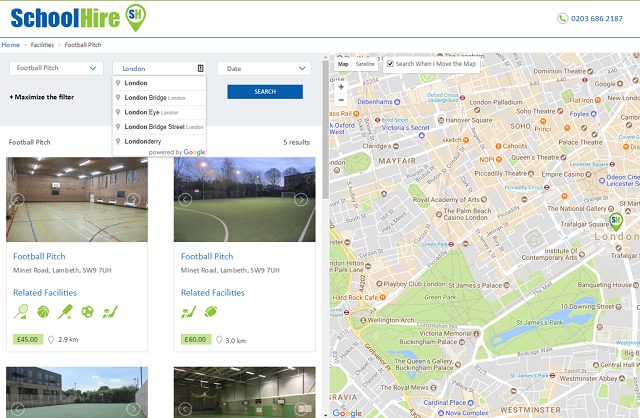Click the SchoolHire logo
640x418 pixels.
click(78, 18)
